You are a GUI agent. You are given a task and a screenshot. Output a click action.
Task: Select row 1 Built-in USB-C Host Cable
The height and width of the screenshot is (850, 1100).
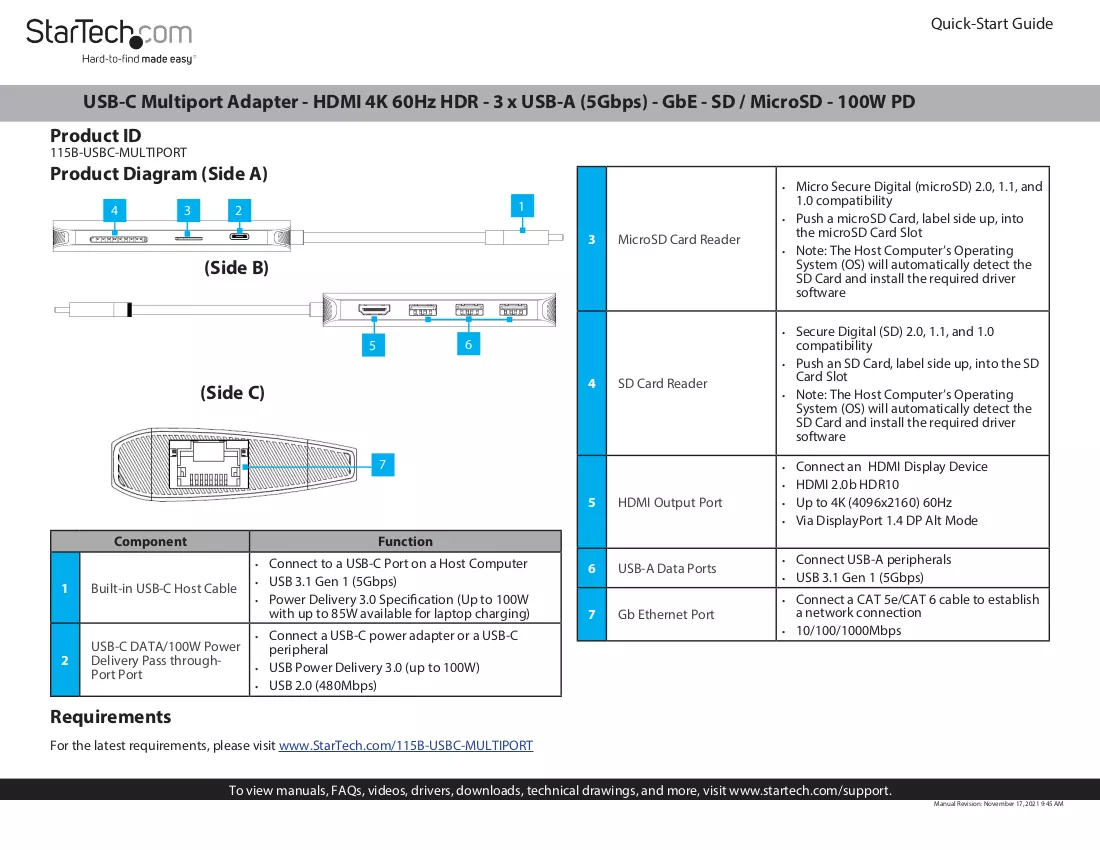[x=306, y=588]
